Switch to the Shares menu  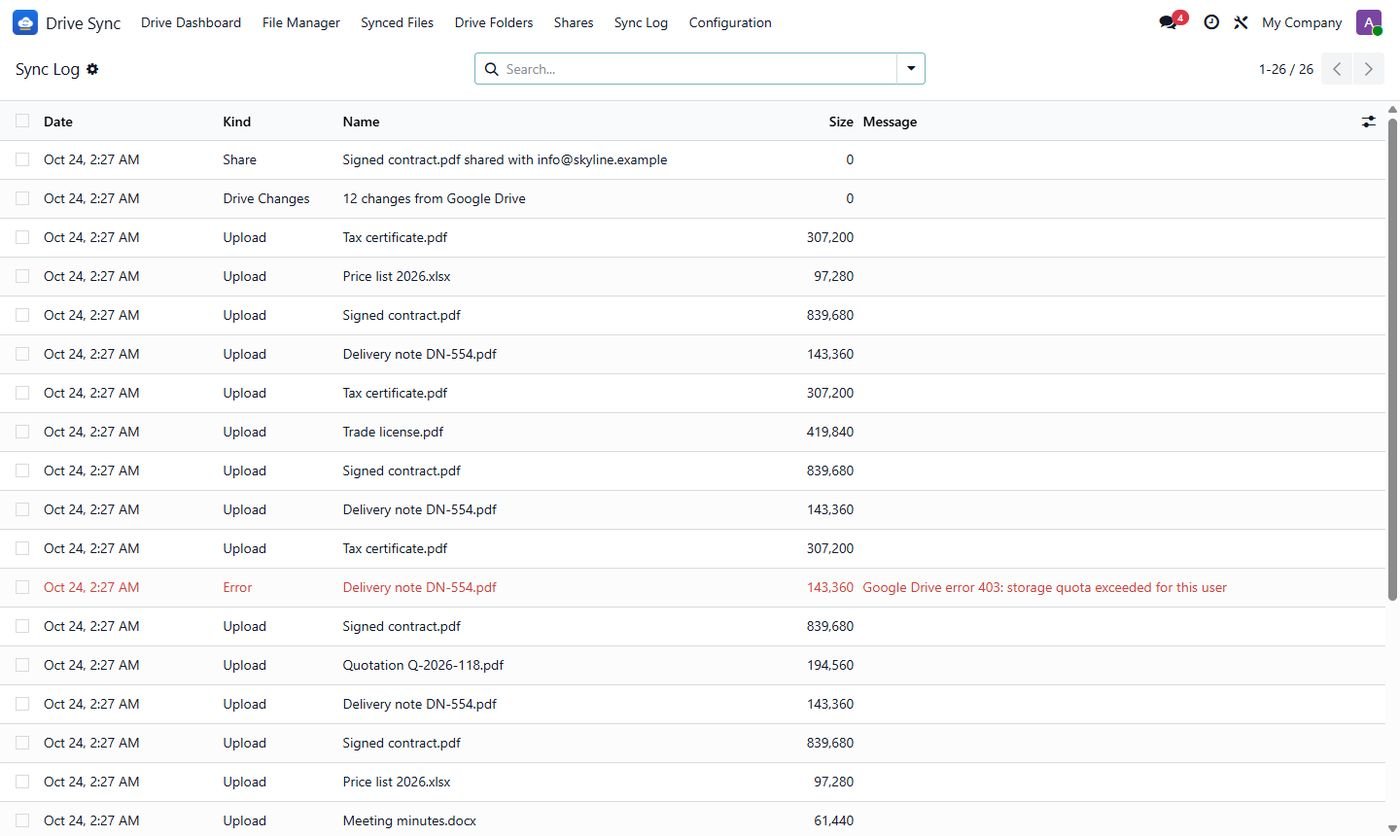coord(574,22)
